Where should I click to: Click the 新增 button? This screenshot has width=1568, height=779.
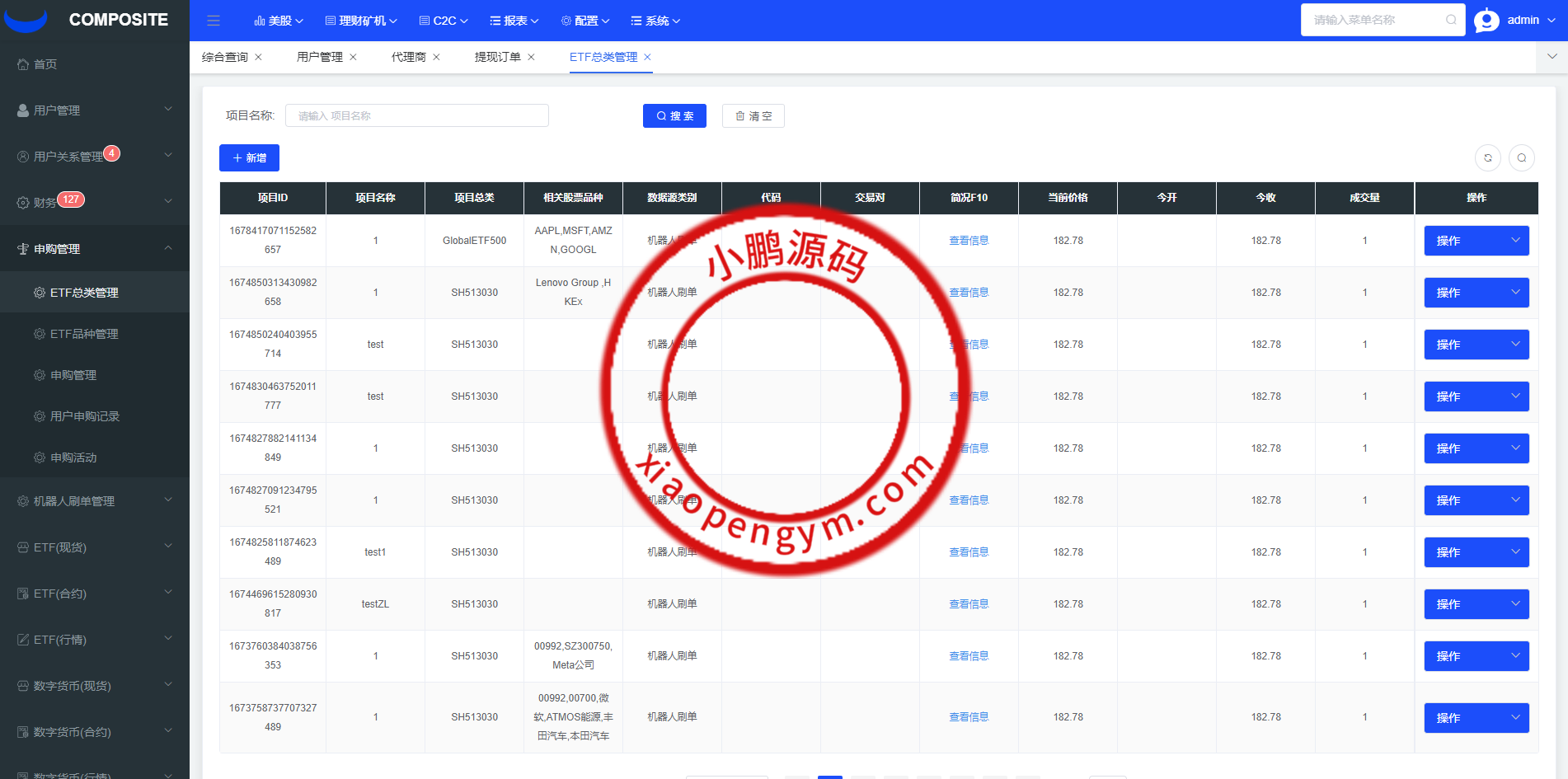click(249, 157)
